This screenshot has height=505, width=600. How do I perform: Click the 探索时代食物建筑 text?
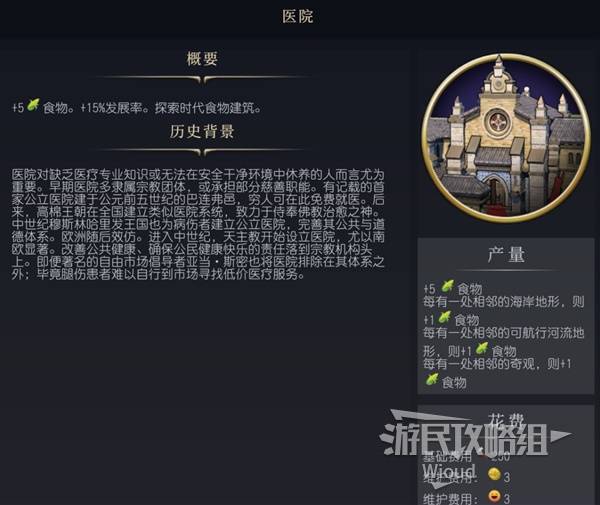pos(204,108)
